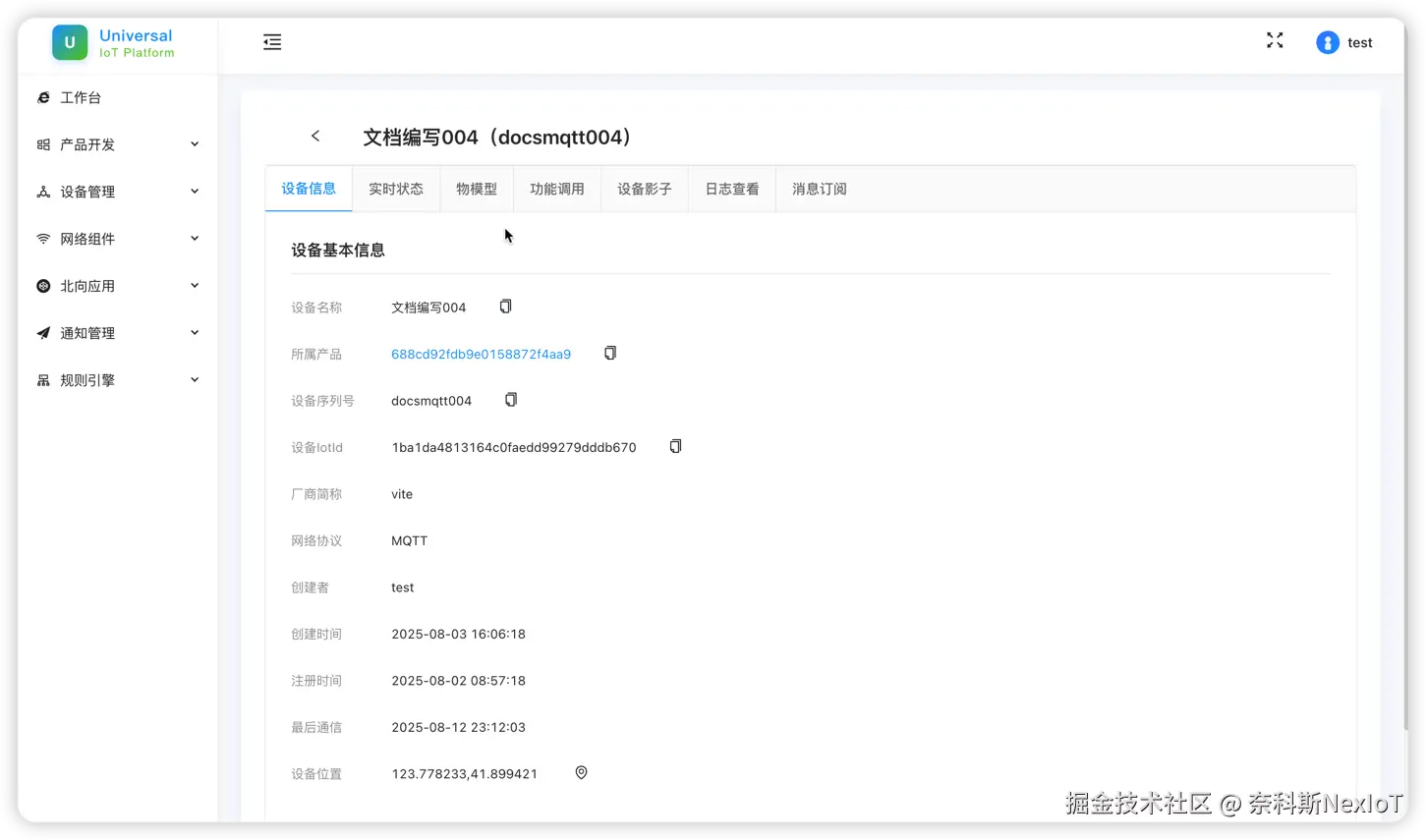
Task: Expand the 通知管理 menu chevron
Action: click(195, 332)
